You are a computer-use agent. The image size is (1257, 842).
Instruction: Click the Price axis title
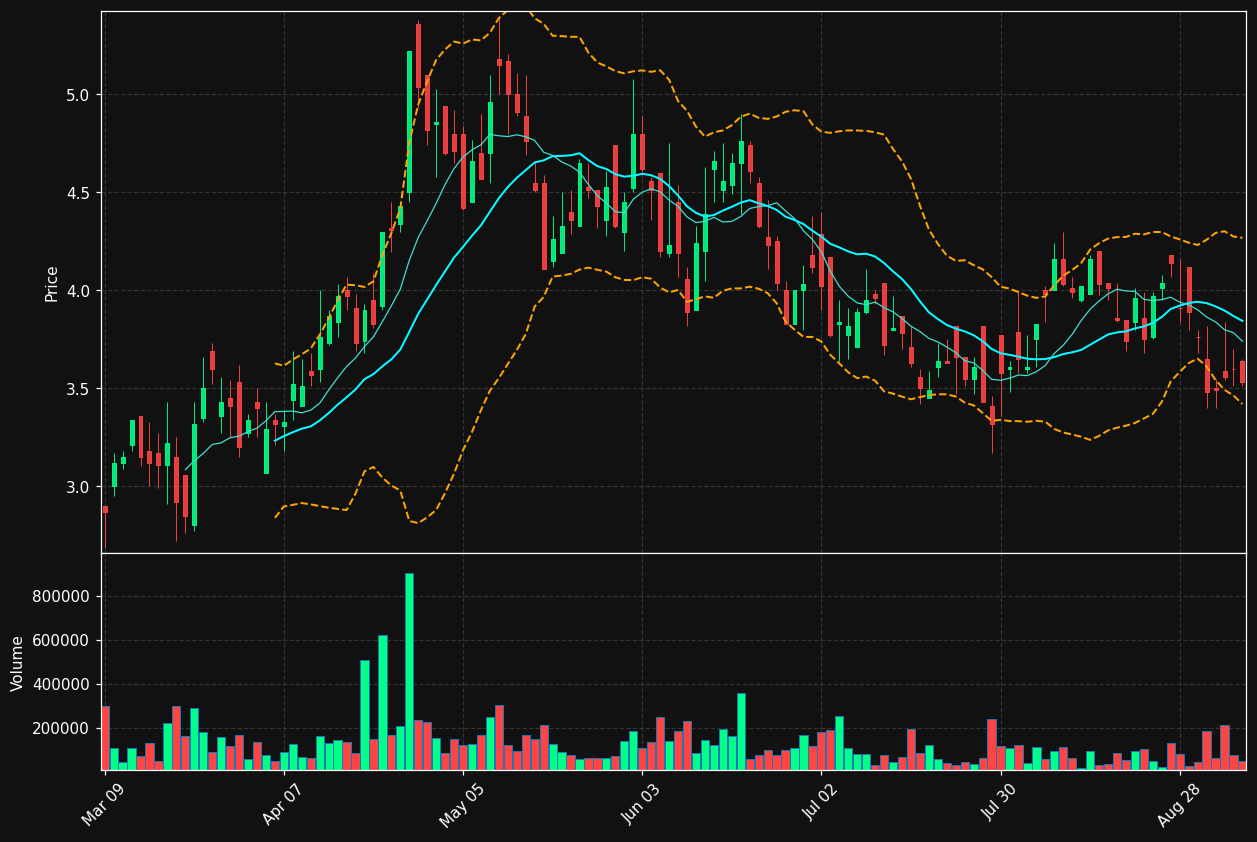click(52, 283)
